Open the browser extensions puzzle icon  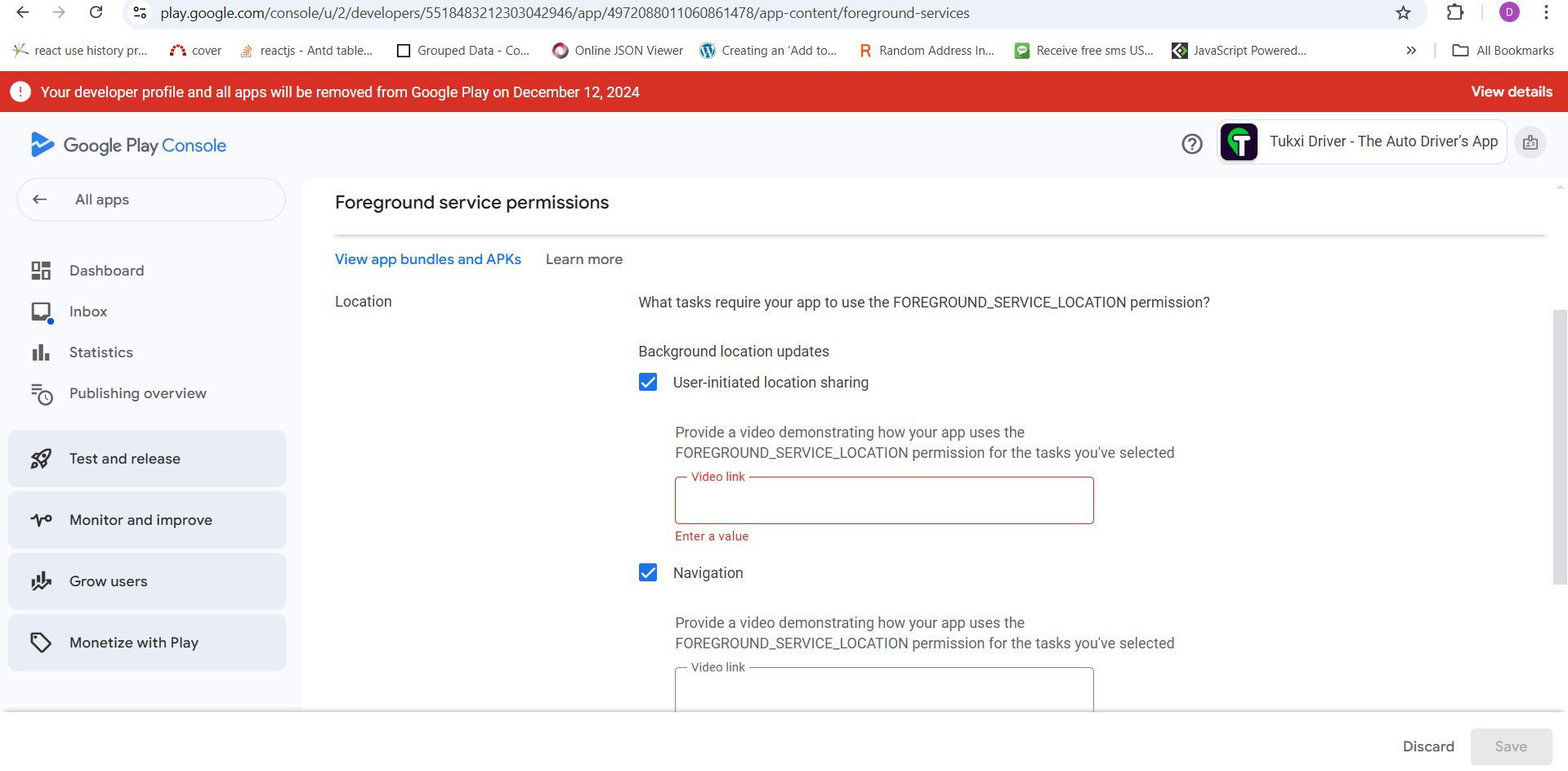point(1454,13)
